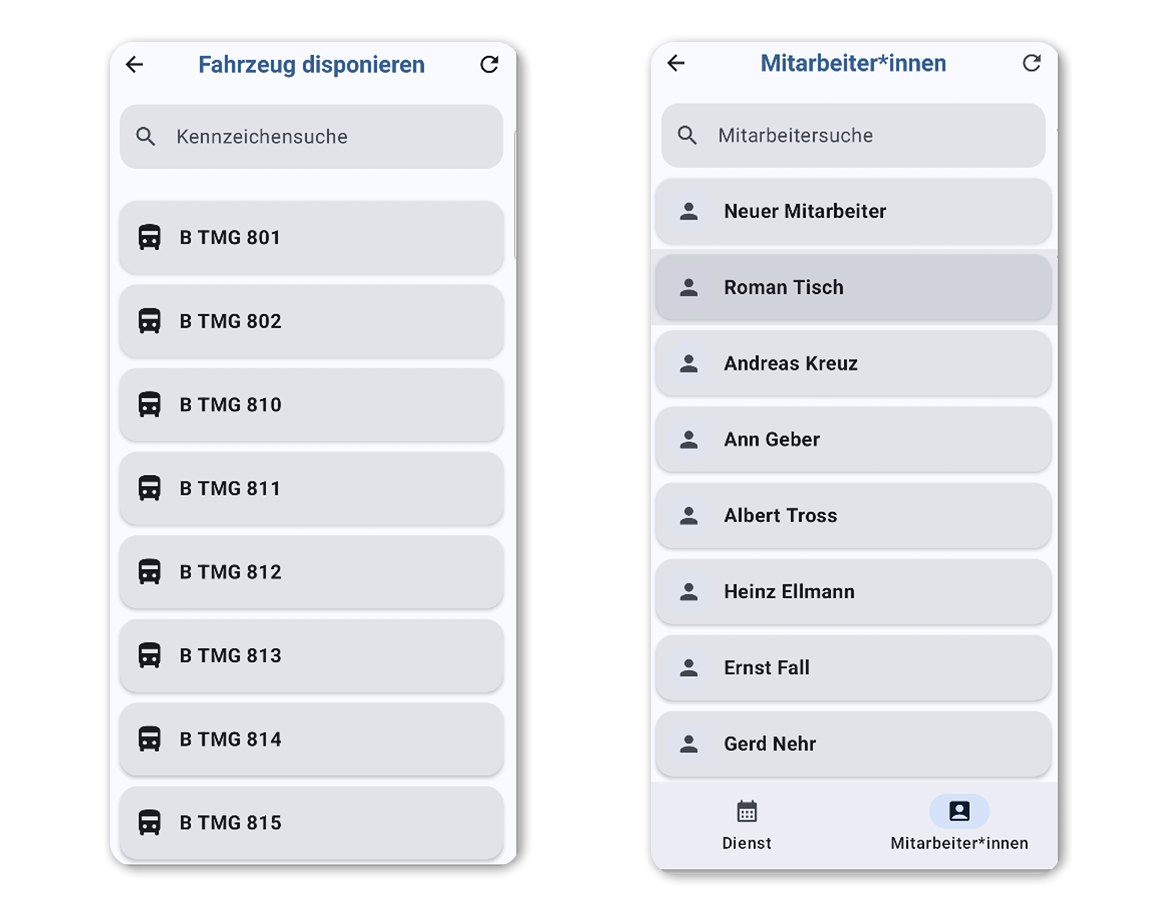Click the magnifier icon in Kennzeichensuche
Image resolution: width=1162 pixels, height=916 pixels.
(x=146, y=136)
